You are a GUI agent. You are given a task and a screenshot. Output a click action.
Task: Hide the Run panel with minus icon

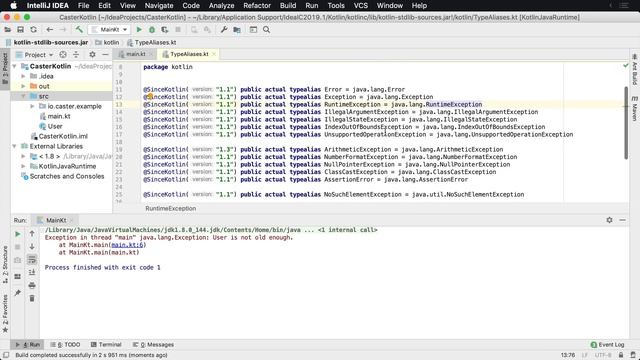(622, 220)
